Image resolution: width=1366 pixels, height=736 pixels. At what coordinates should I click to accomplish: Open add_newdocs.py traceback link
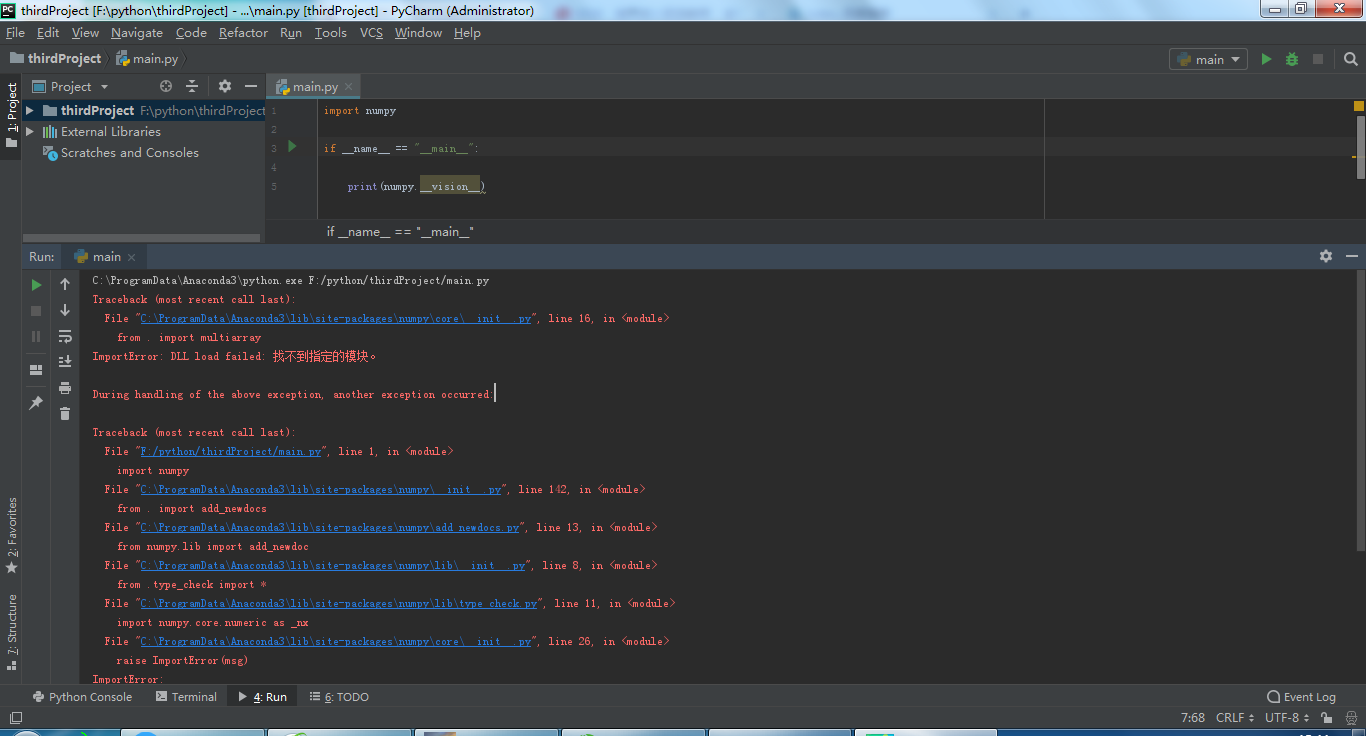point(330,527)
